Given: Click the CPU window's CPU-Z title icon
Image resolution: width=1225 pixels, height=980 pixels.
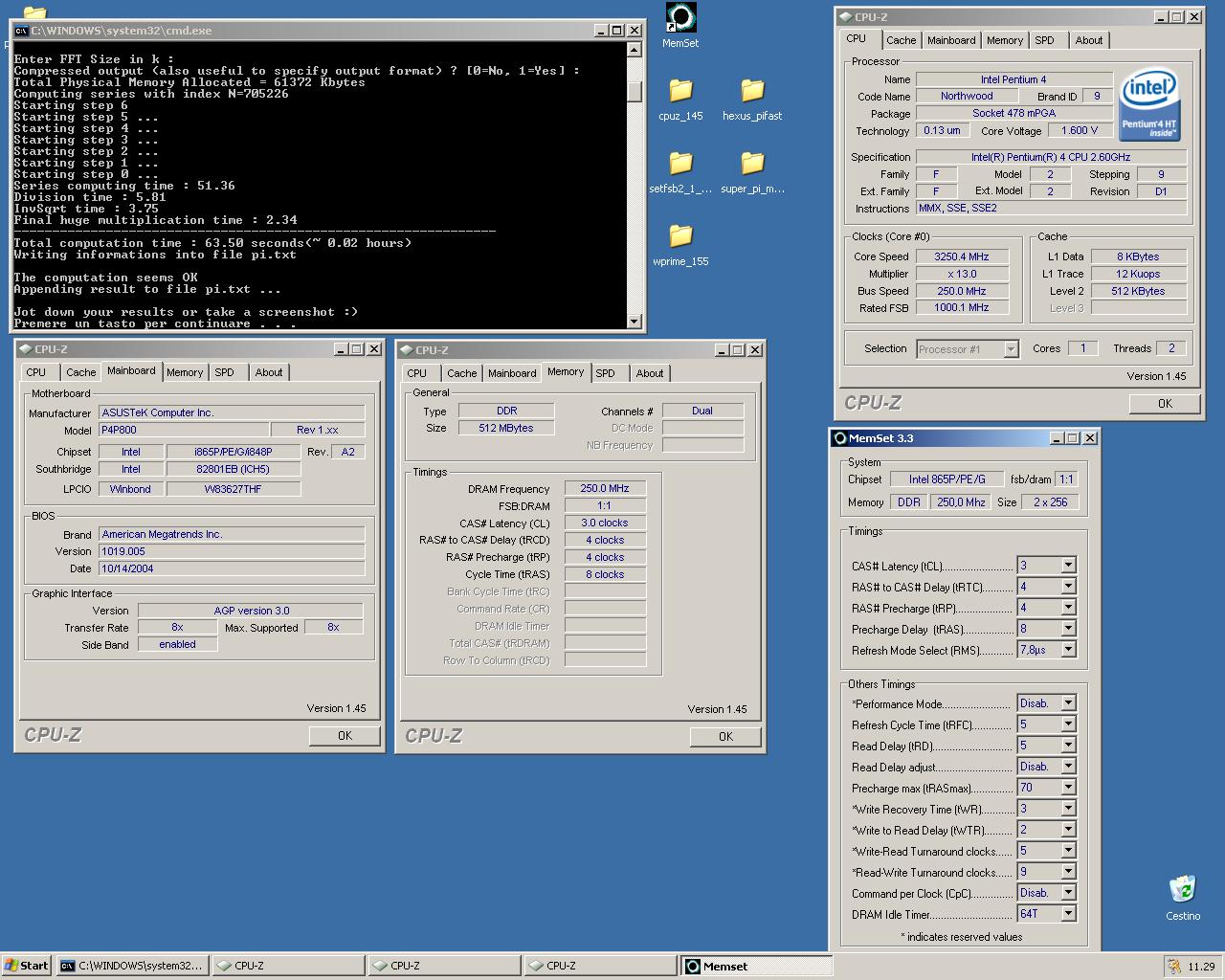Looking at the screenshot, I should (x=845, y=17).
